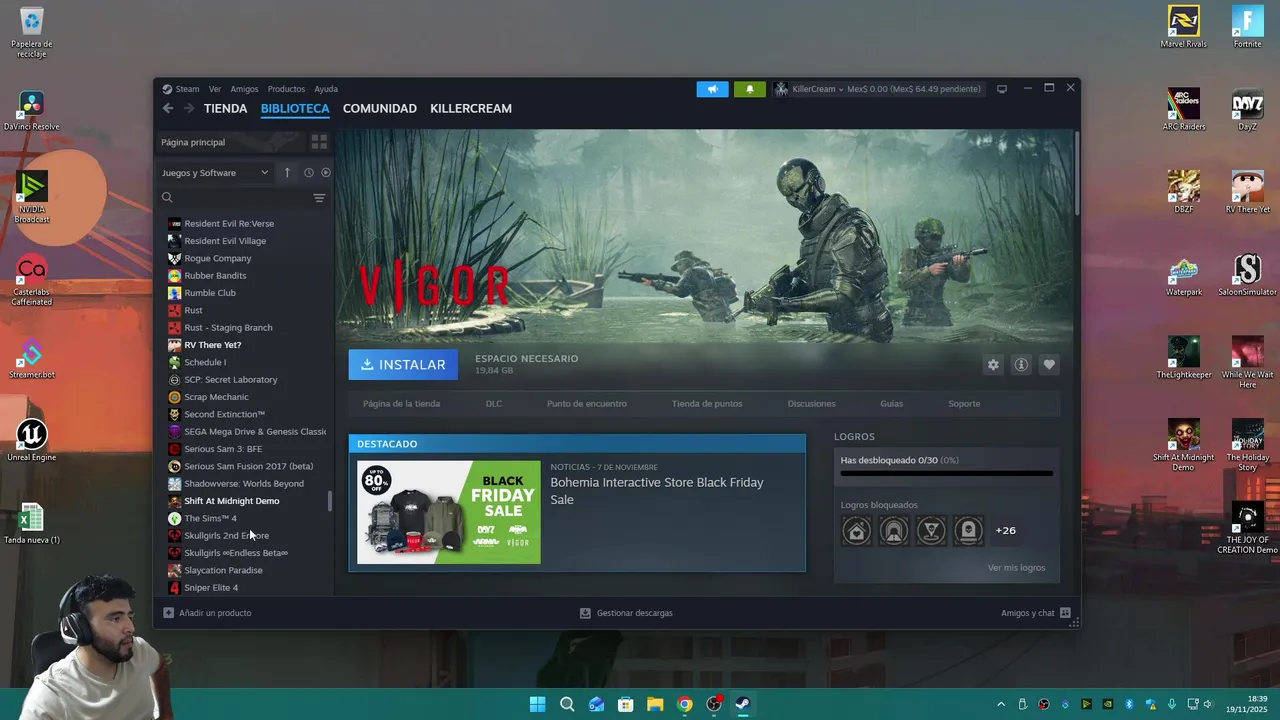Screen dimensions: 1280x720
Task: Sort library with the up arrow icon
Action: click(287, 172)
